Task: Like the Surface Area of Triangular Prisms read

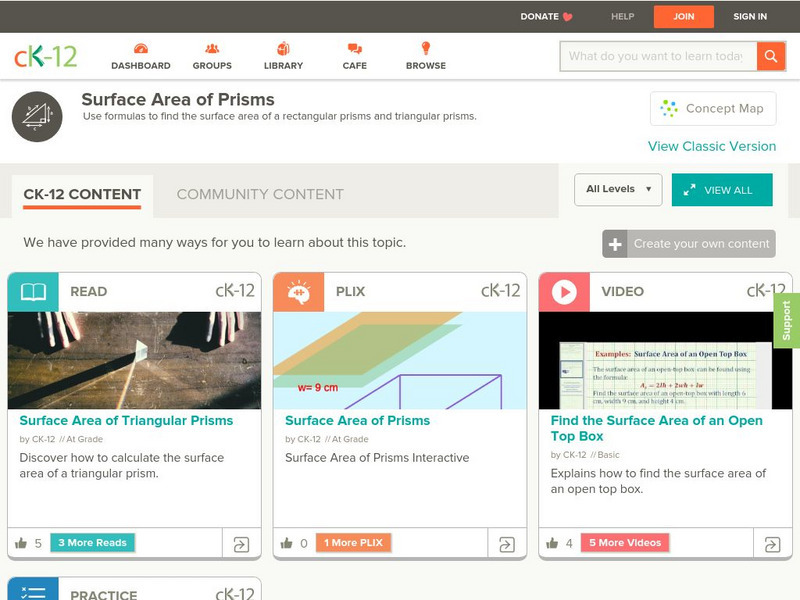Action: (21, 543)
